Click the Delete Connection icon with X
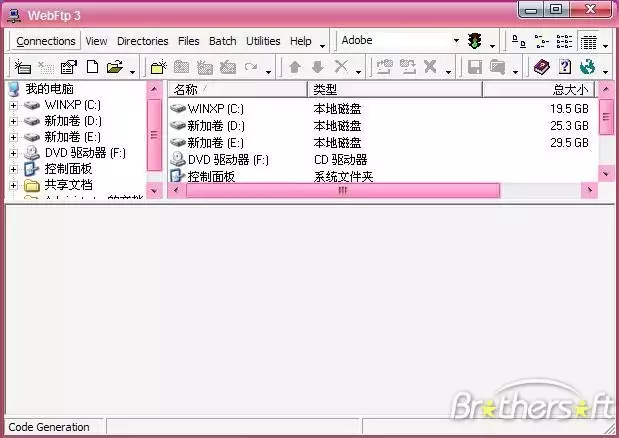This screenshot has width=619, height=438. coord(46,67)
